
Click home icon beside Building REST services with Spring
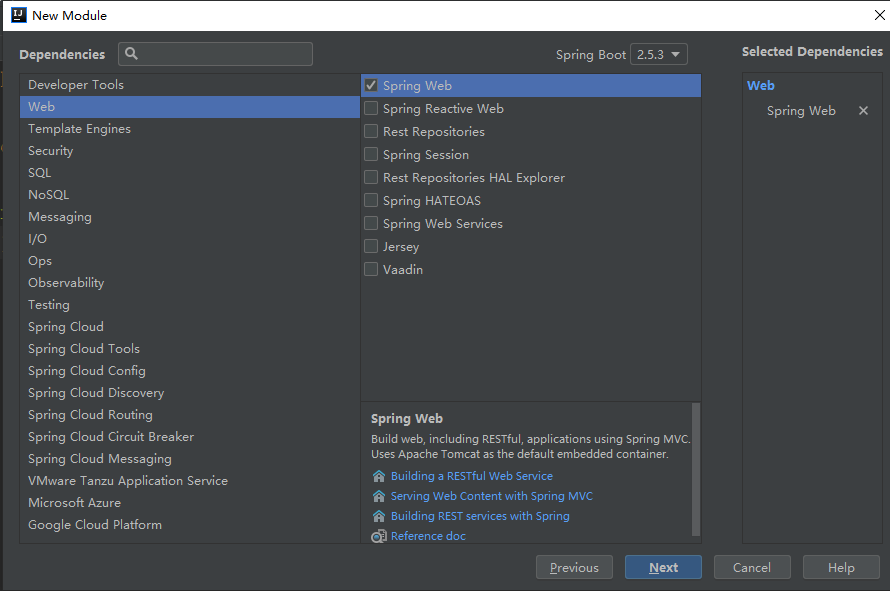379,516
